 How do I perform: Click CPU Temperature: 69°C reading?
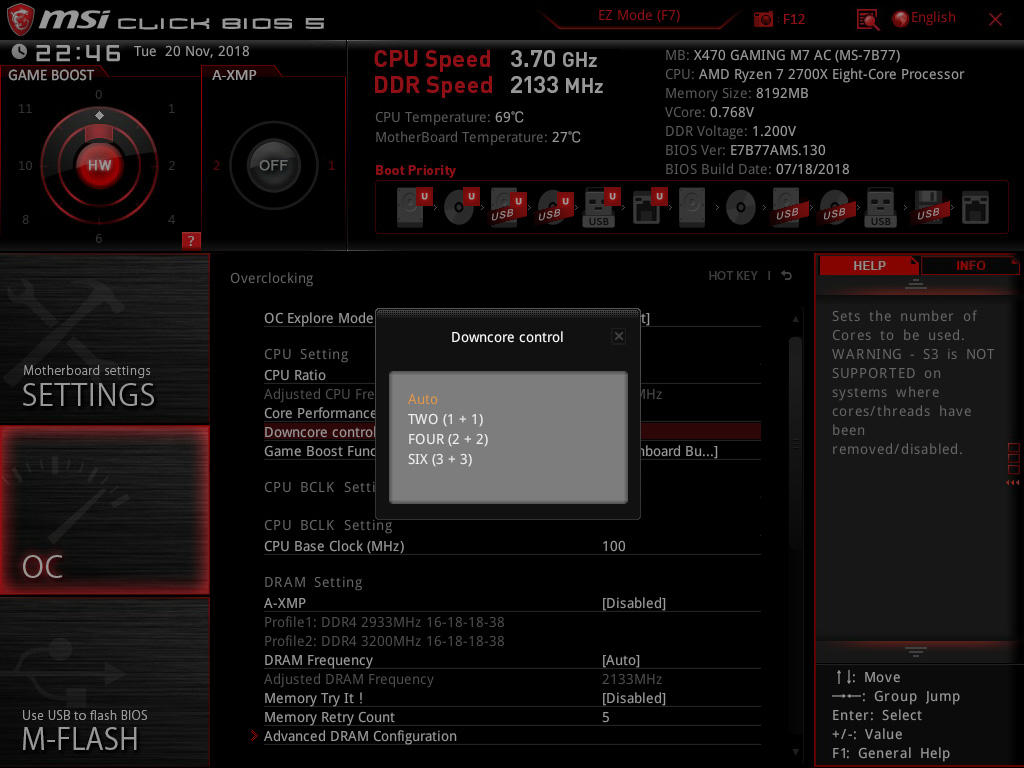(x=449, y=117)
